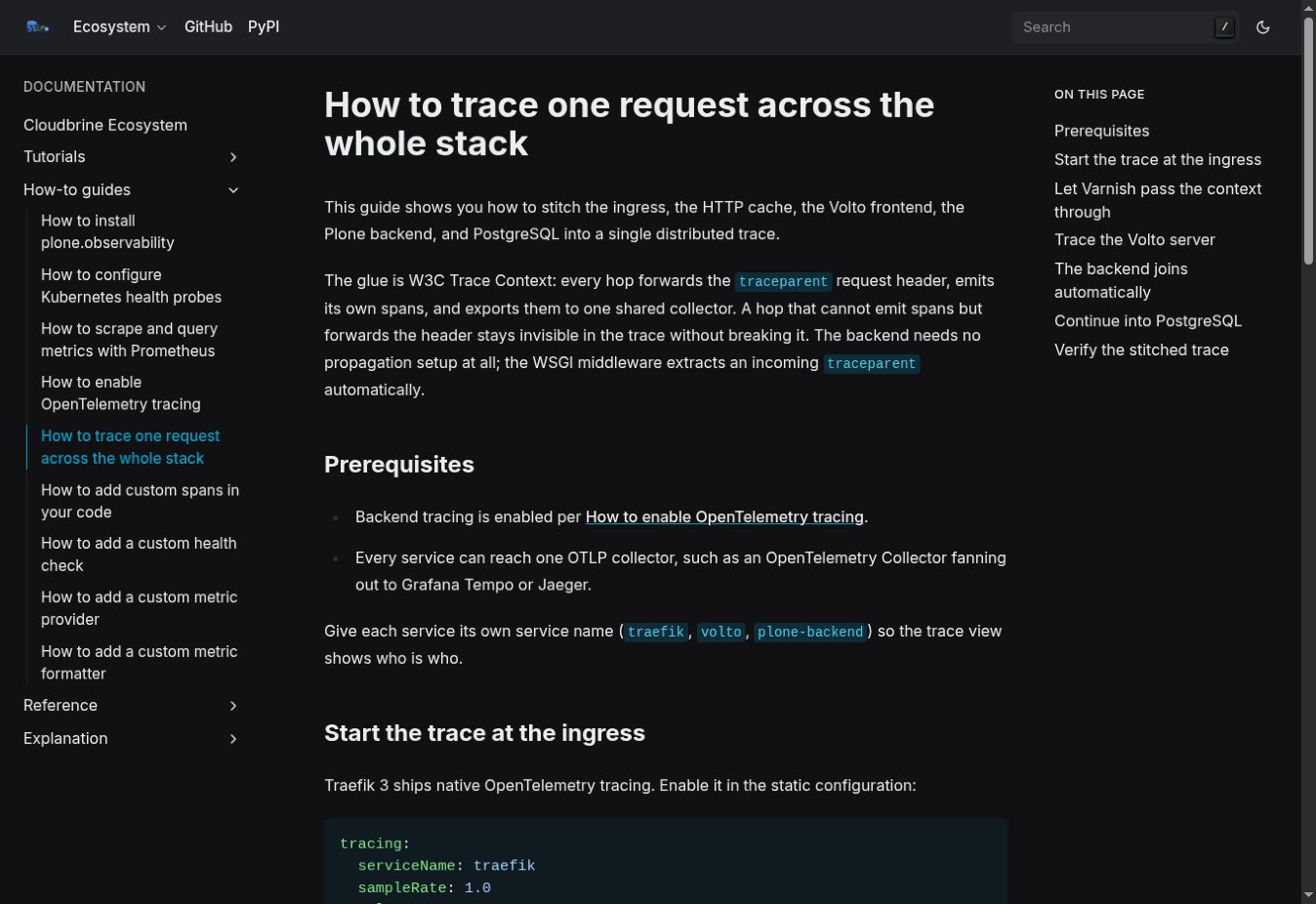Open Cloudbrine Ecosystem in the sidebar
This screenshot has height=904, width=1316.
(105, 125)
